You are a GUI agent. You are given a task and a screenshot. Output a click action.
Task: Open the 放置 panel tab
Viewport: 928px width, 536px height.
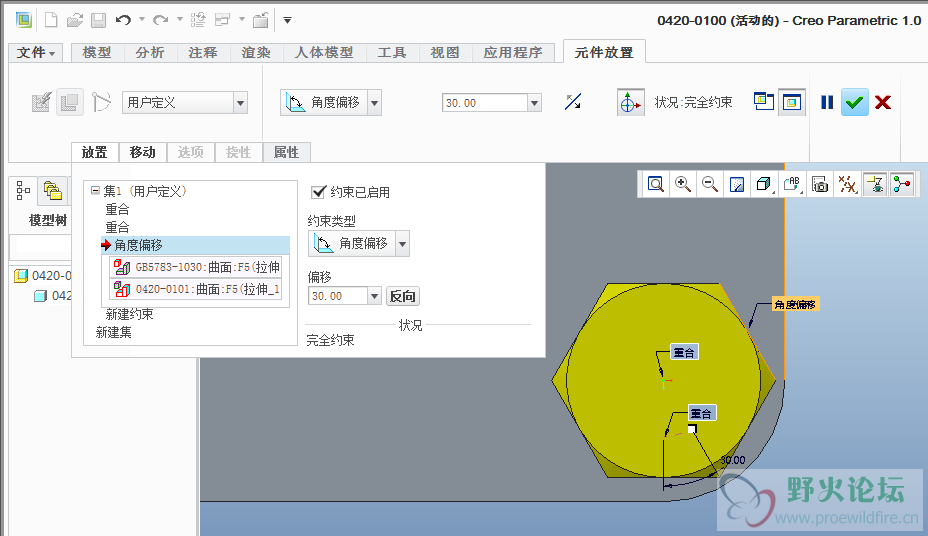pos(95,152)
